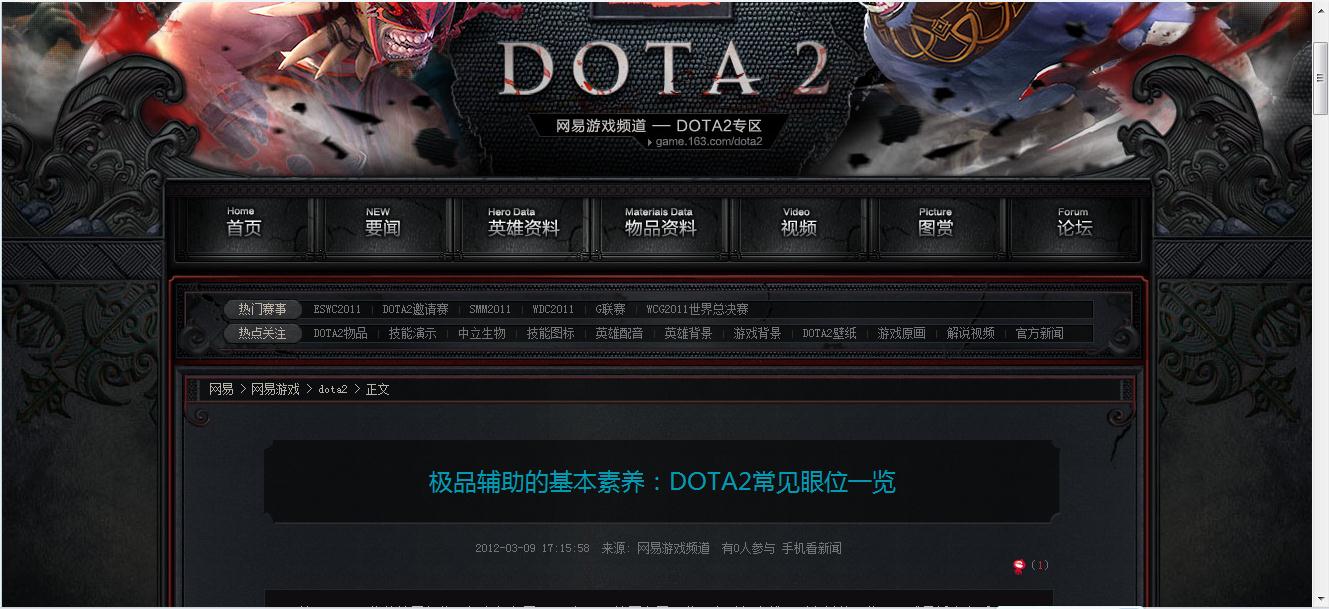Open the DOTA2邀请赛 tournament link
Viewport: 1329px width, 609px height.
click(415, 309)
